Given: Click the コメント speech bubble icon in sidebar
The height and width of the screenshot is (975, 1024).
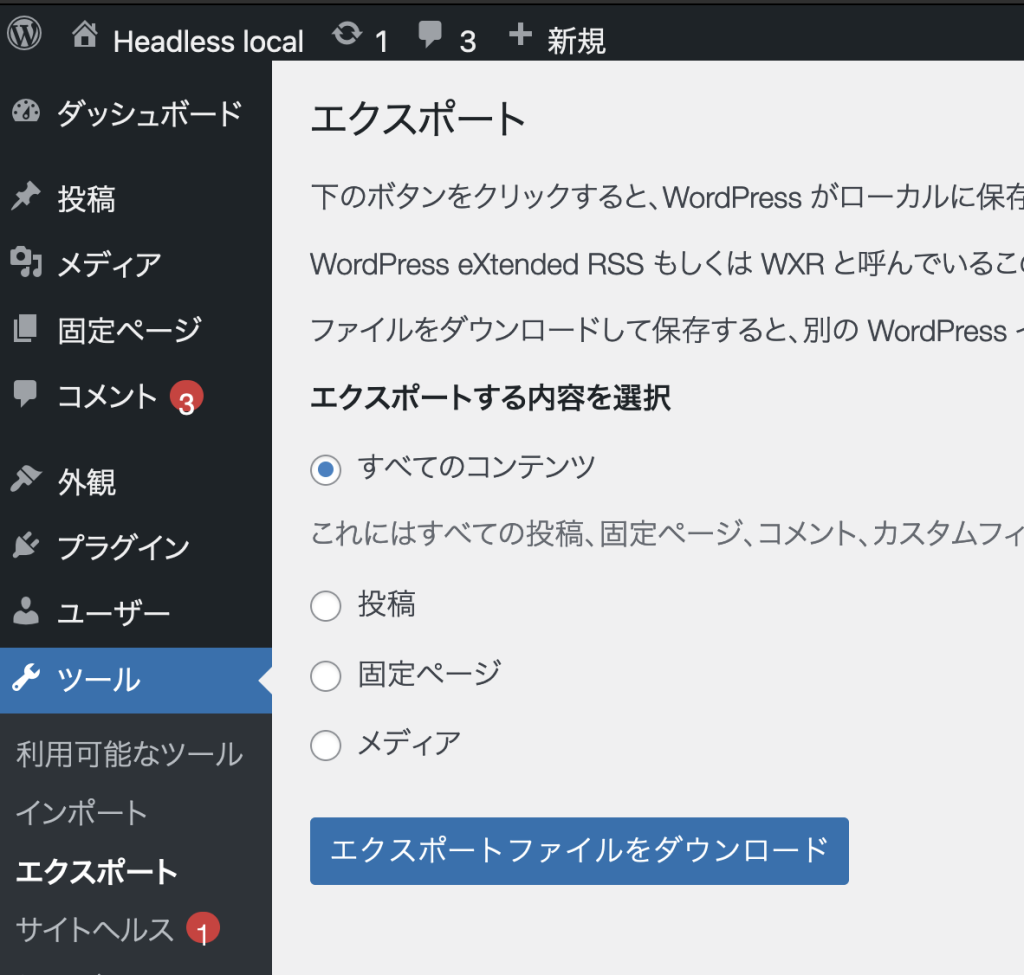Looking at the screenshot, I should (x=25, y=394).
